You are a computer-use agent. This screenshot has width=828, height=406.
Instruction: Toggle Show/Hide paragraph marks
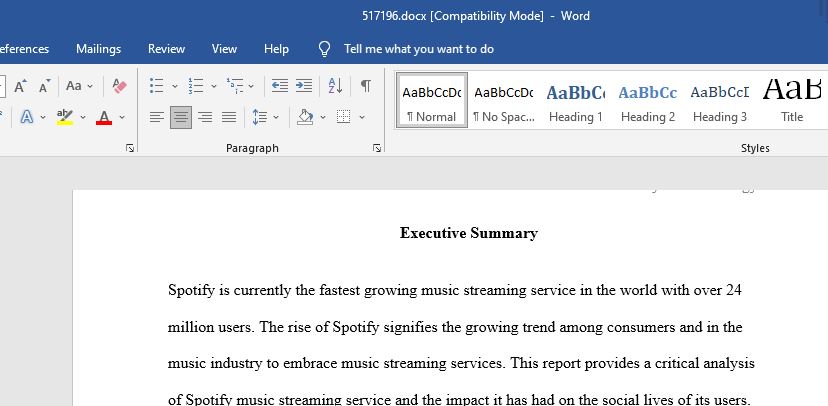pos(365,86)
